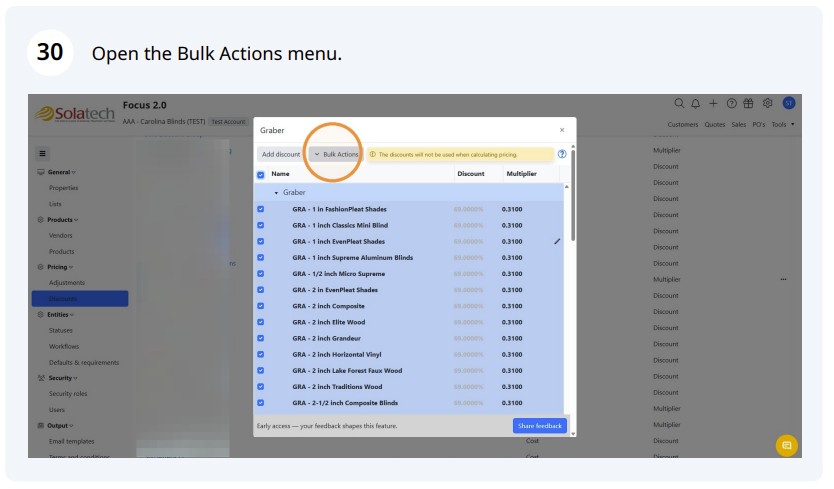This screenshot has width=834, height=489.
Task: Collapse the Graber group row
Action: [x=276, y=193]
